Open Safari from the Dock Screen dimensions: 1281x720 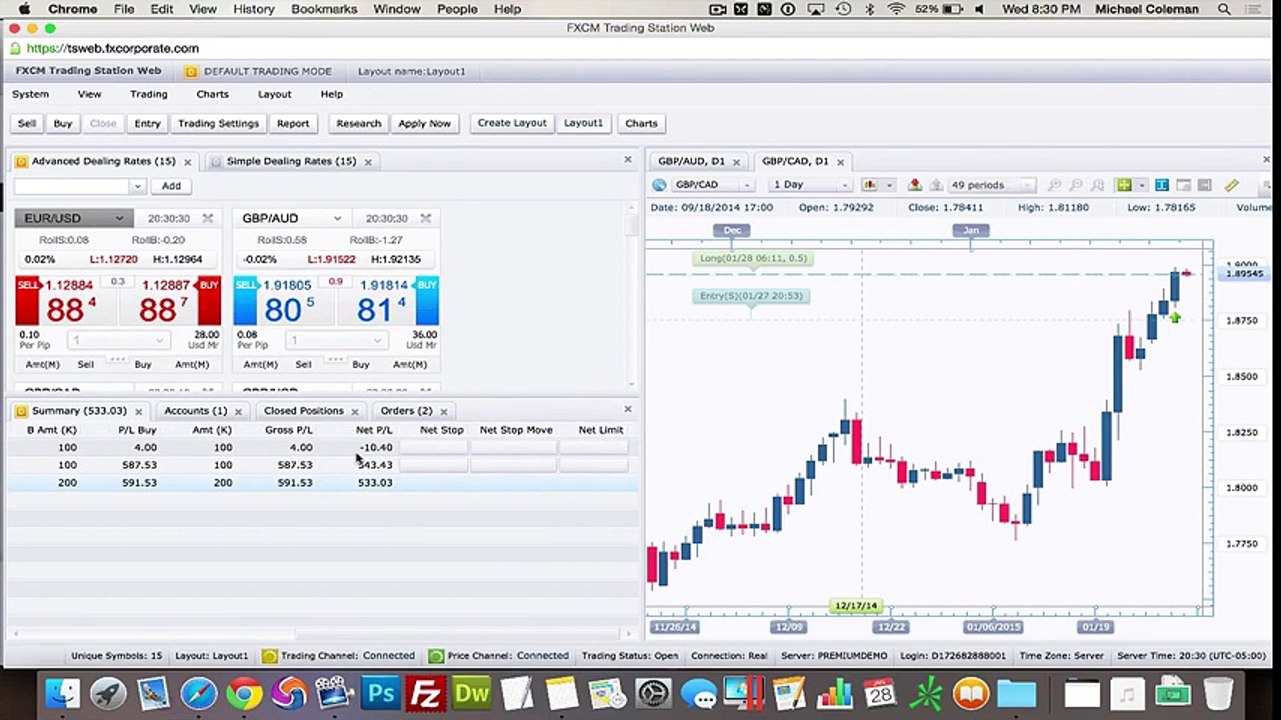coord(199,693)
